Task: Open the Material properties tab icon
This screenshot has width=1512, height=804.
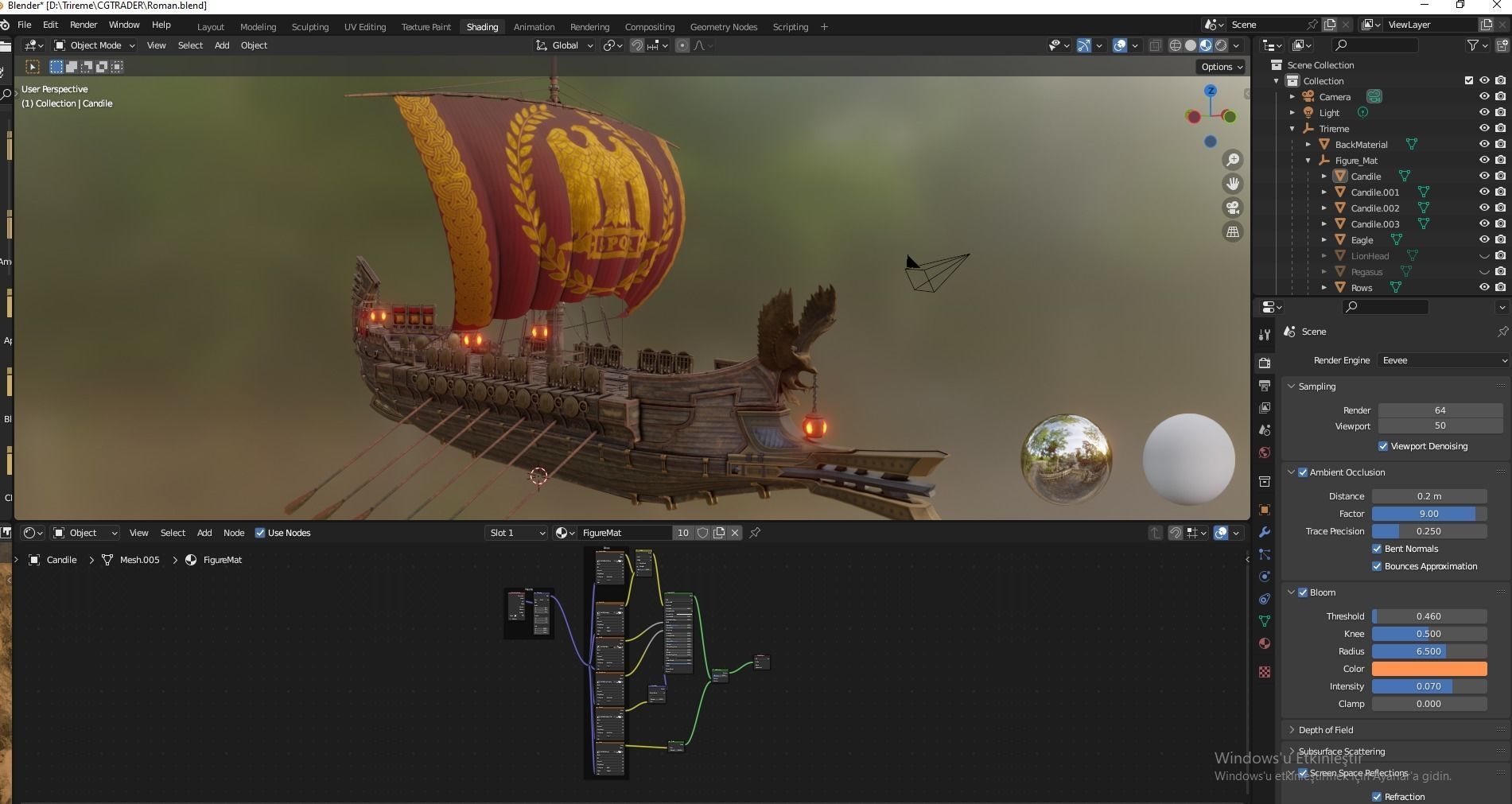Action: click(x=1265, y=643)
